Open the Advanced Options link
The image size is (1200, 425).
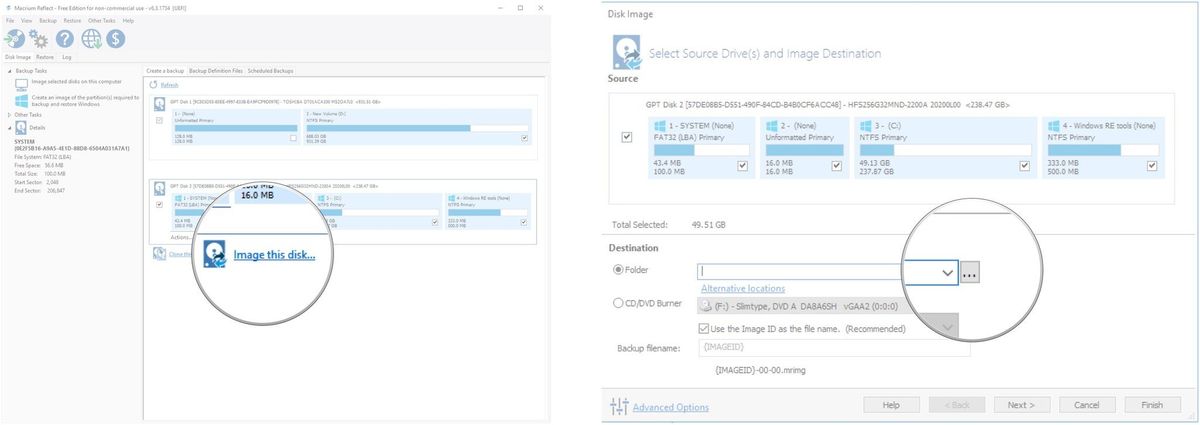click(x=671, y=407)
